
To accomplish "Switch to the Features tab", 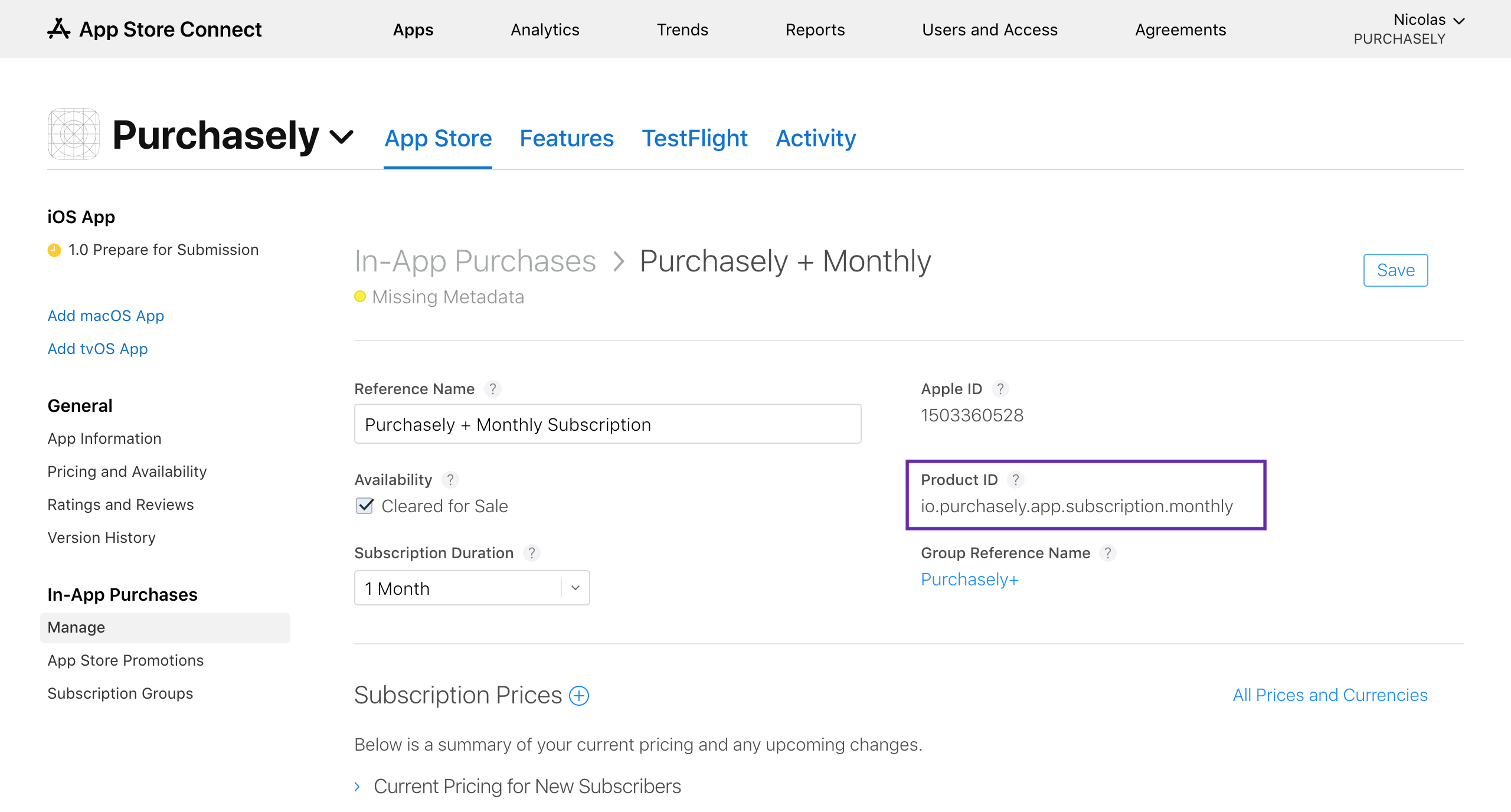I will coord(567,139).
